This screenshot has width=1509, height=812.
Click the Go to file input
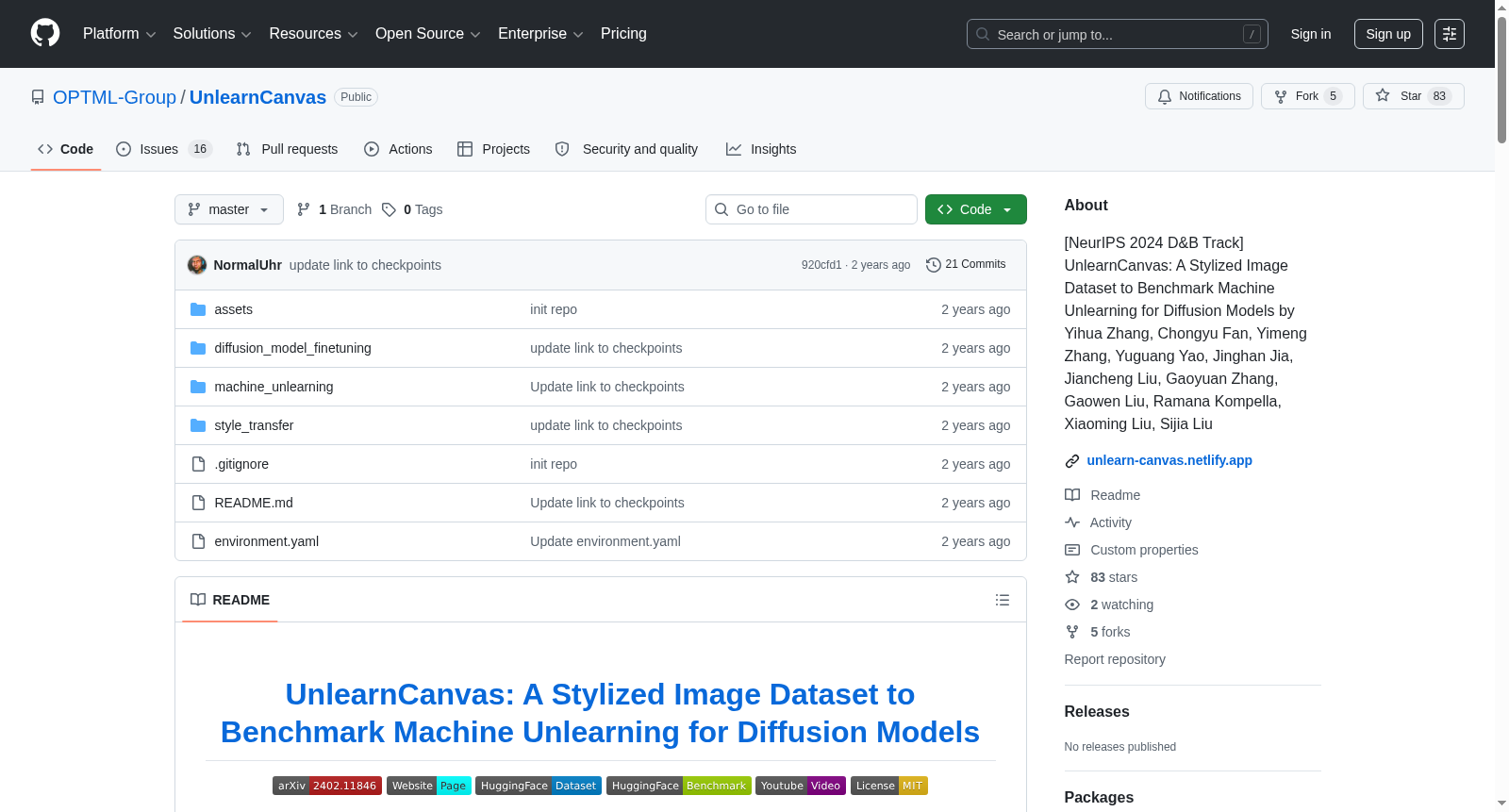pyautogui.click(x=811, y=209)
